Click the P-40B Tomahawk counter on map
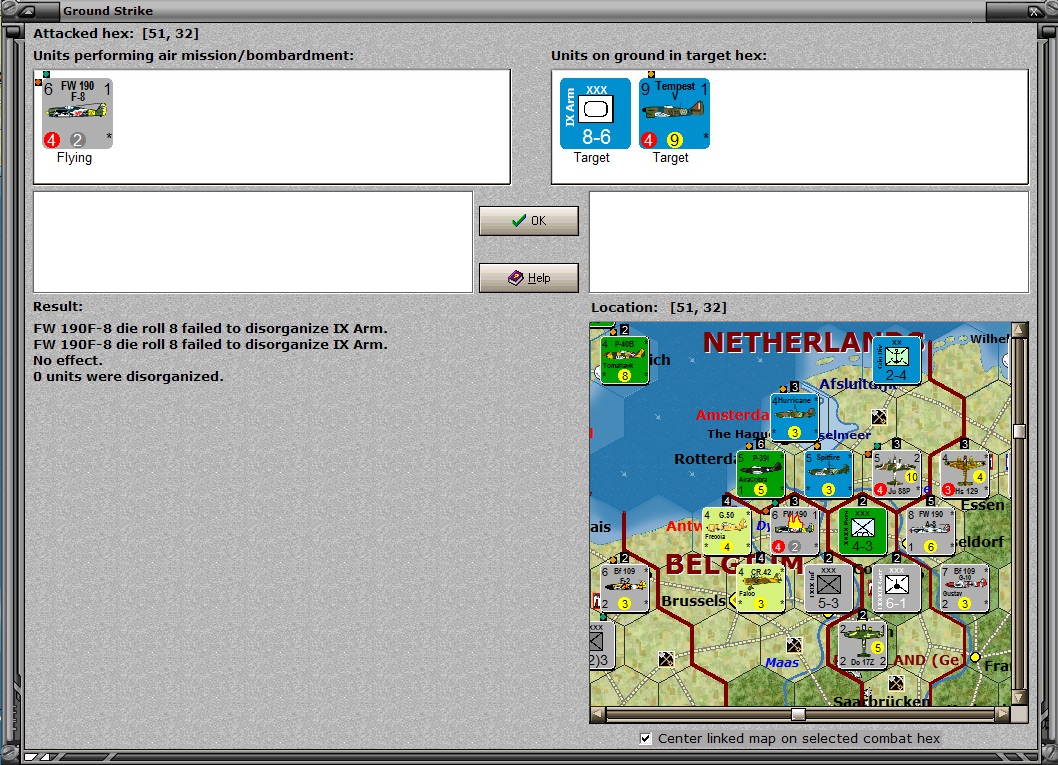This screenshot has height=765, width=1058. tap(624, 360)
